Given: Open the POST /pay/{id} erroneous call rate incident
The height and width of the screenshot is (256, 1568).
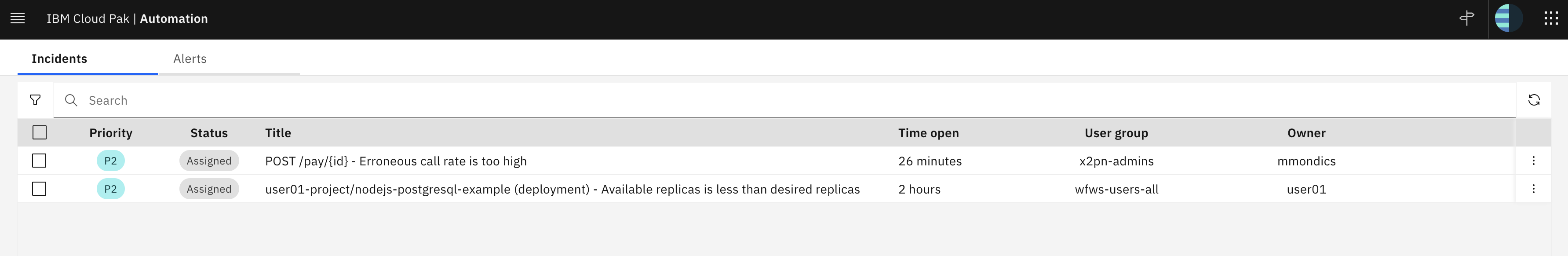Looking at the screenshot, I should [396, 161].
